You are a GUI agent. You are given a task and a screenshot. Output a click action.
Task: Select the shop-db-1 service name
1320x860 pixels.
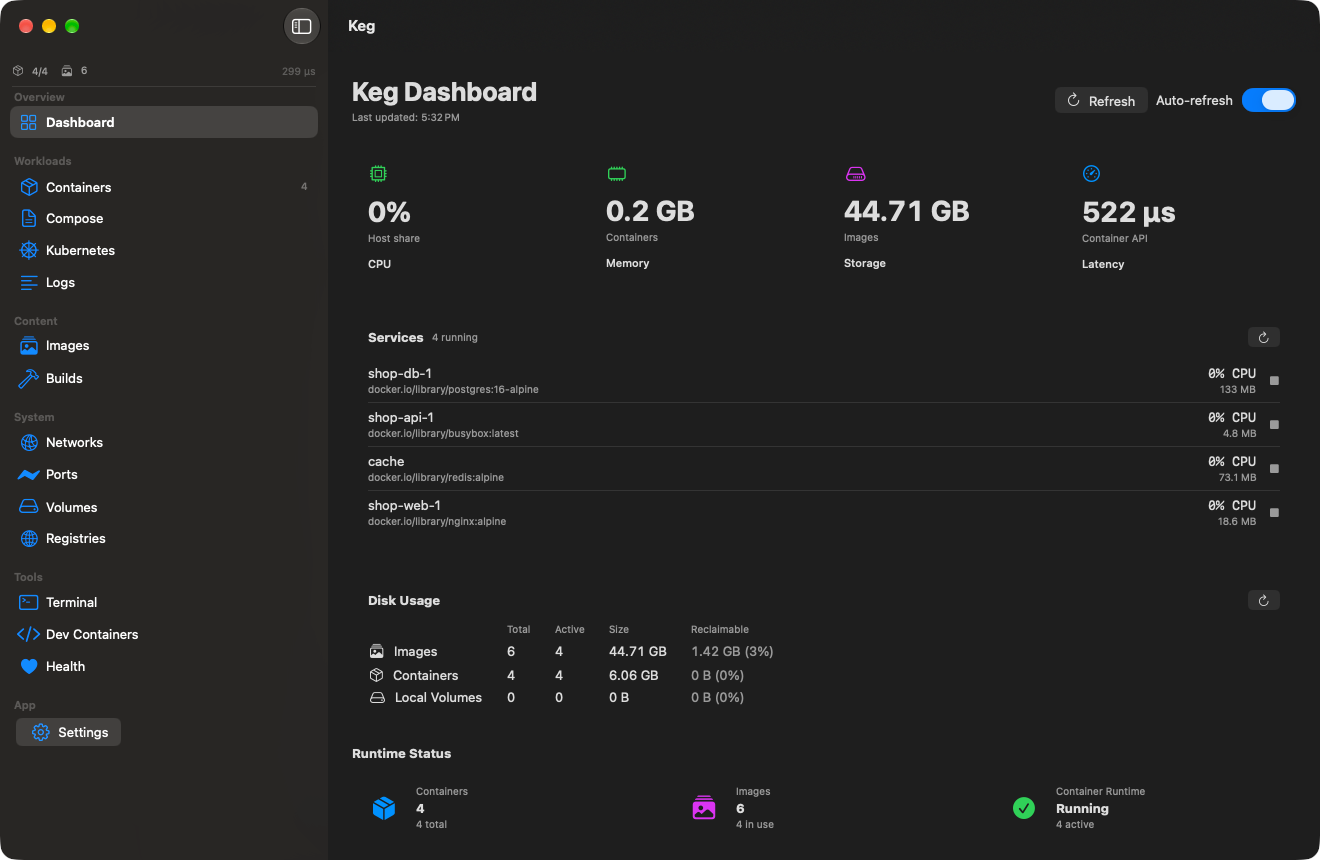click(400, 374)
